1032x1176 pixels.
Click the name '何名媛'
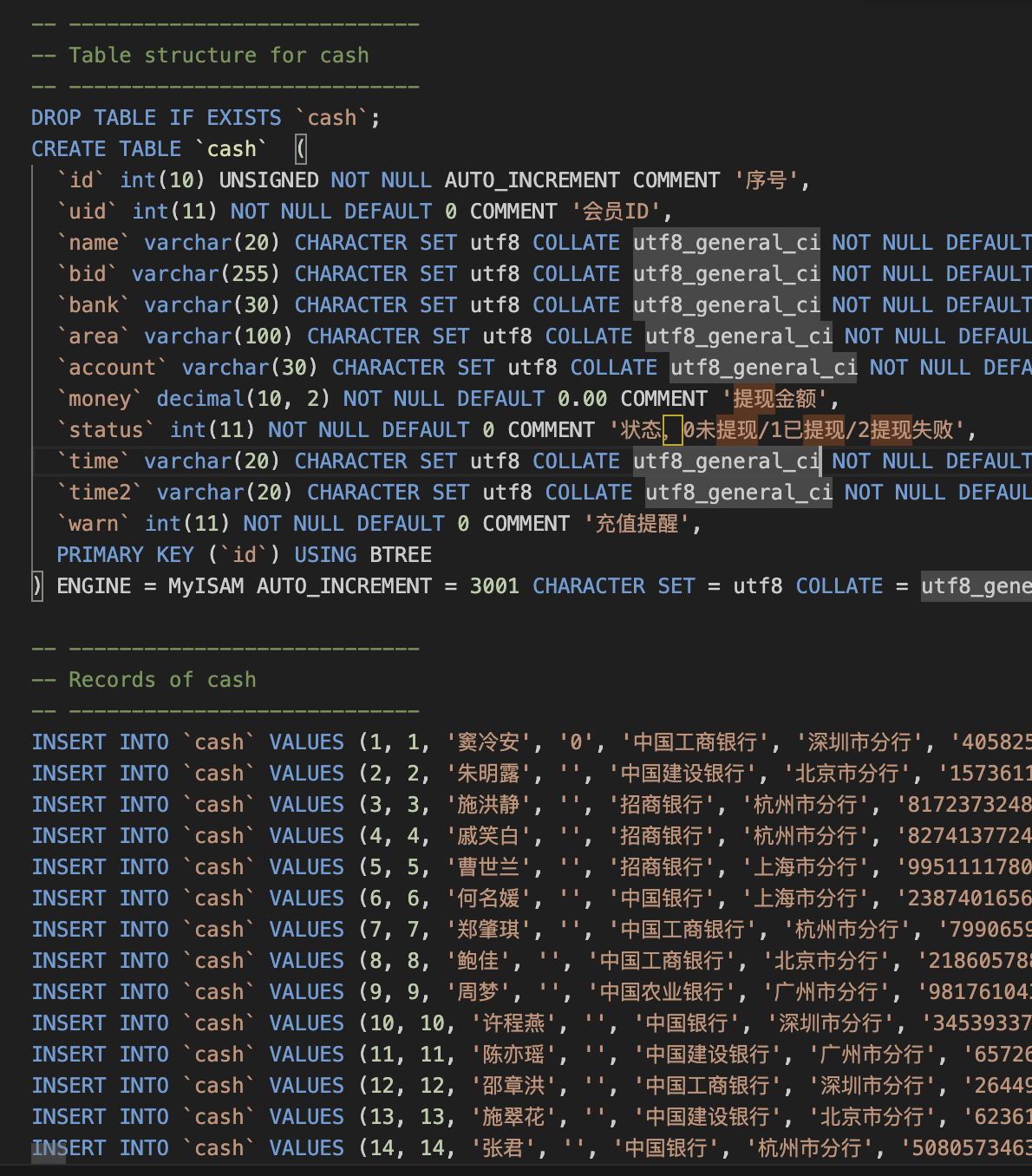(x=488, y=898)
